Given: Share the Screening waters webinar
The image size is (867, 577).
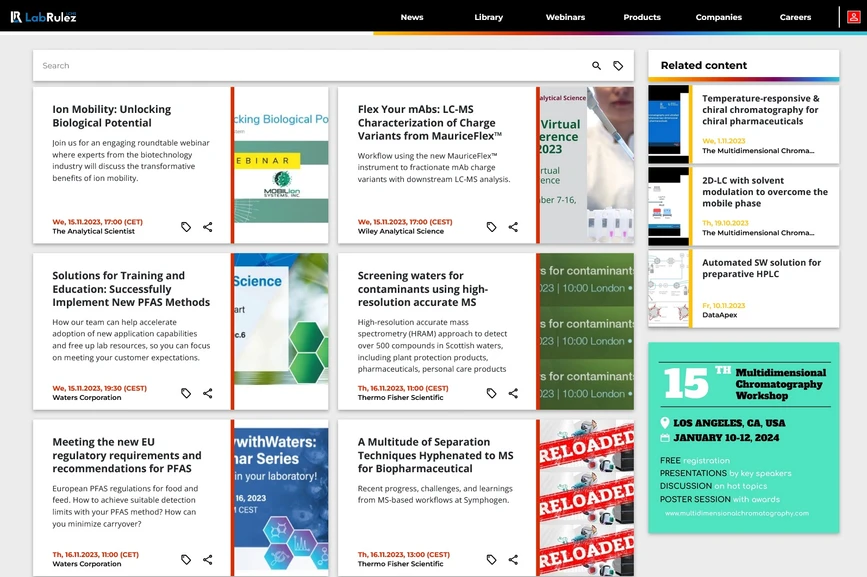Looking at the screenshot, I should tap(513, 393).
